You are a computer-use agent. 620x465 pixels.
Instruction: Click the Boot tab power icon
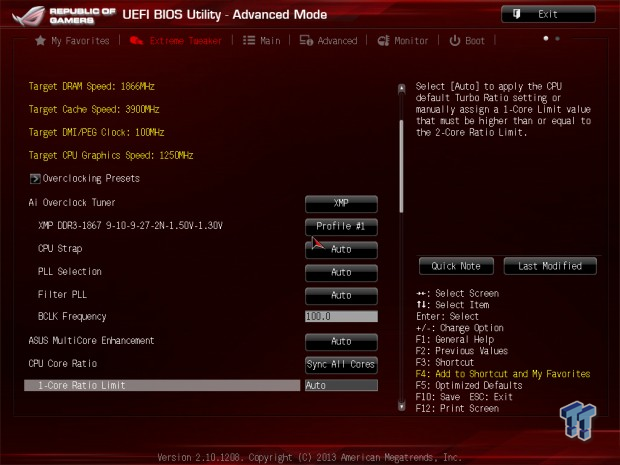point(455,40)
